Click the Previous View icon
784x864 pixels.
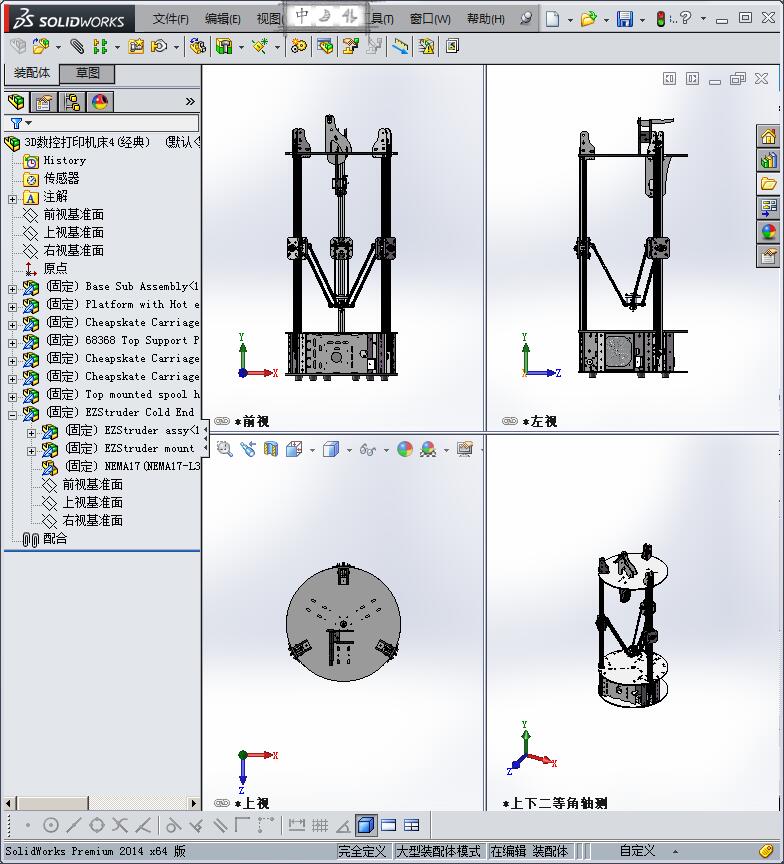coord(248,449)
